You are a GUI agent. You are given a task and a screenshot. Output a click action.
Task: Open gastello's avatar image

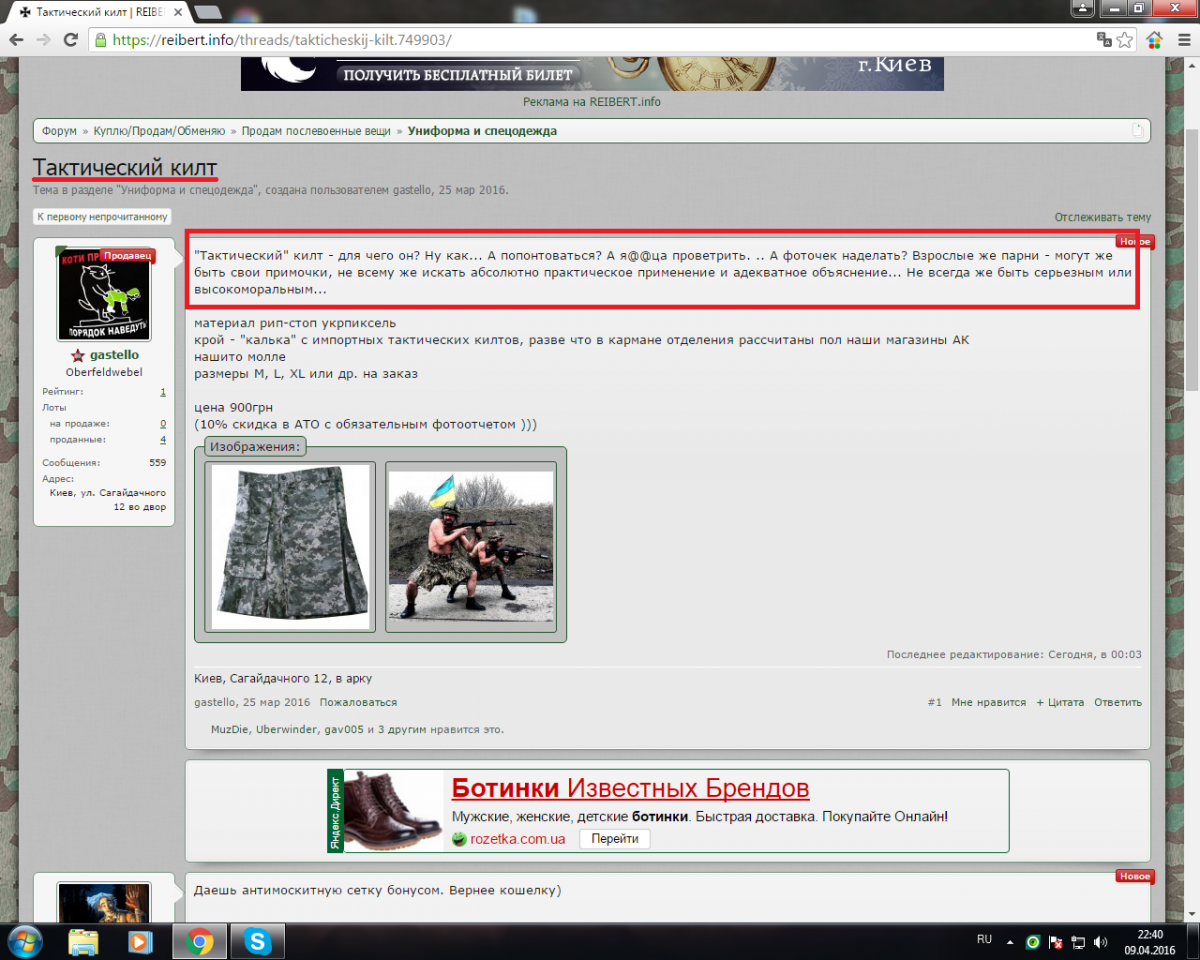104,293
